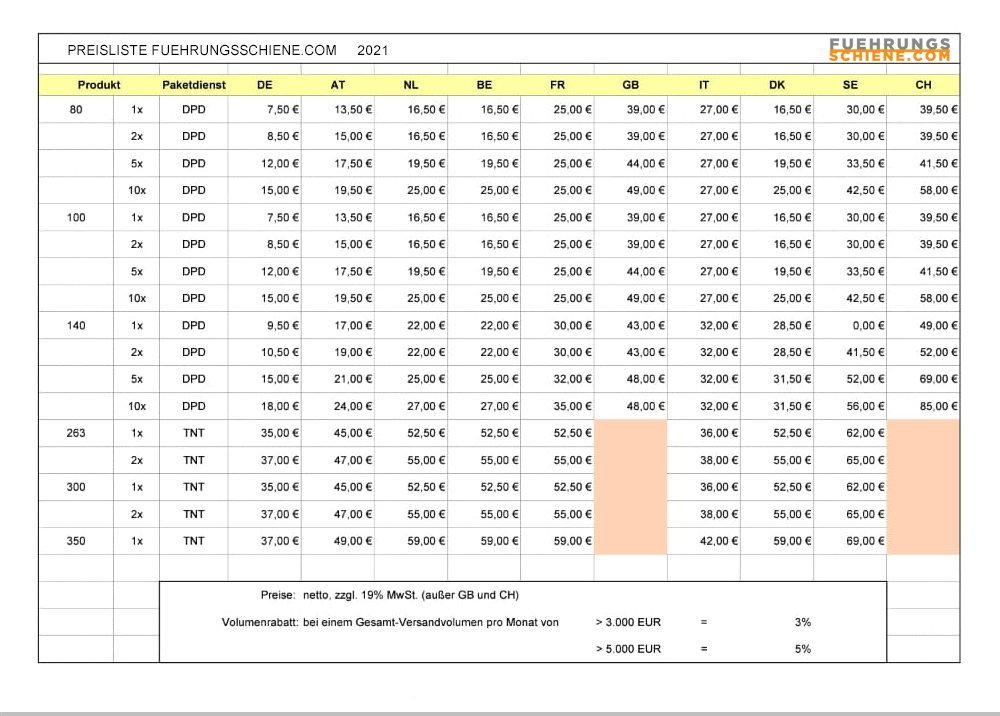The image size is (1000, 716).
Task: Click the Volumenrabatt description text
Action: coord(390,622)
